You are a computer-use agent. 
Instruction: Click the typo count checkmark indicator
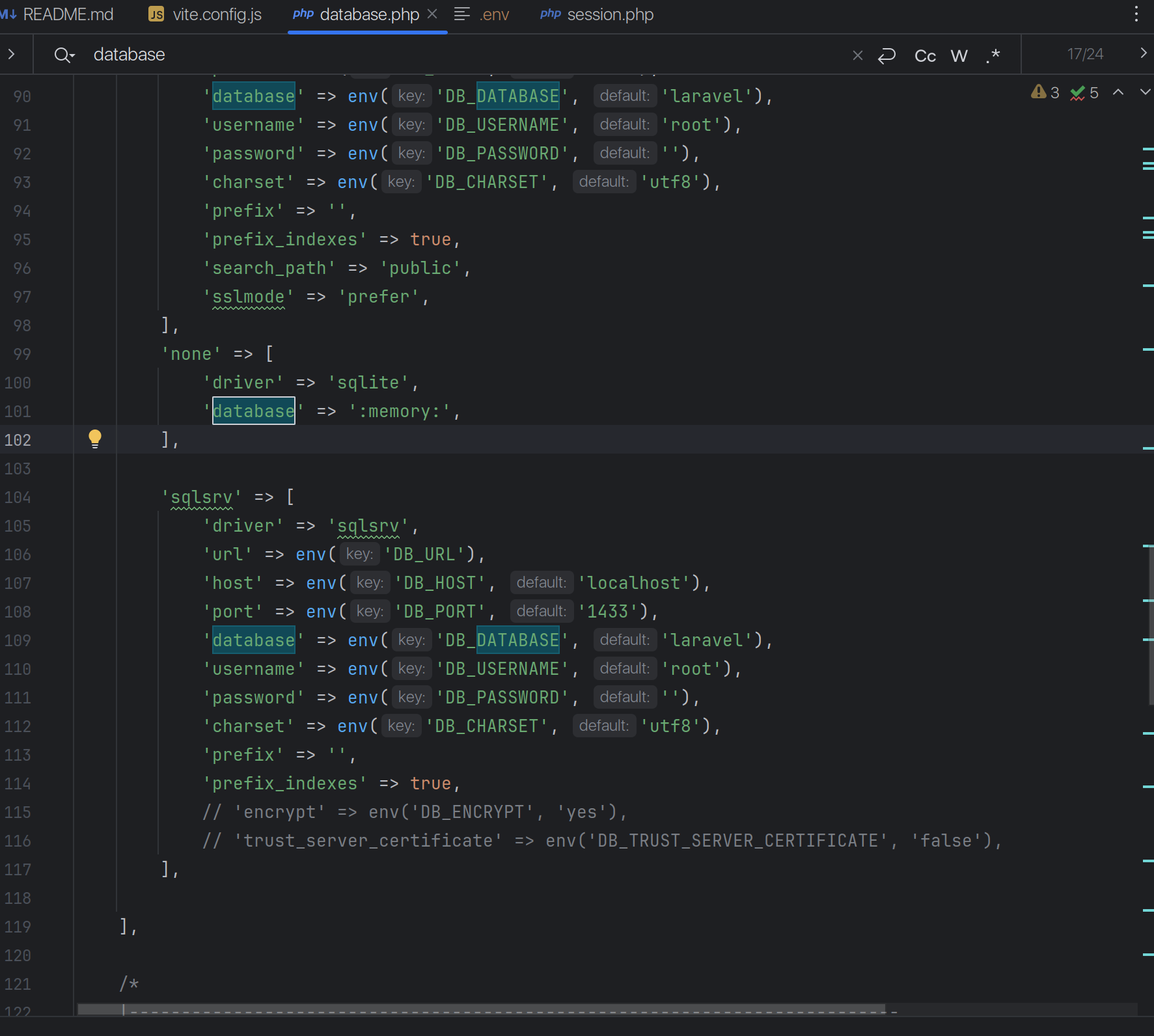click(x=1084, y=92)
